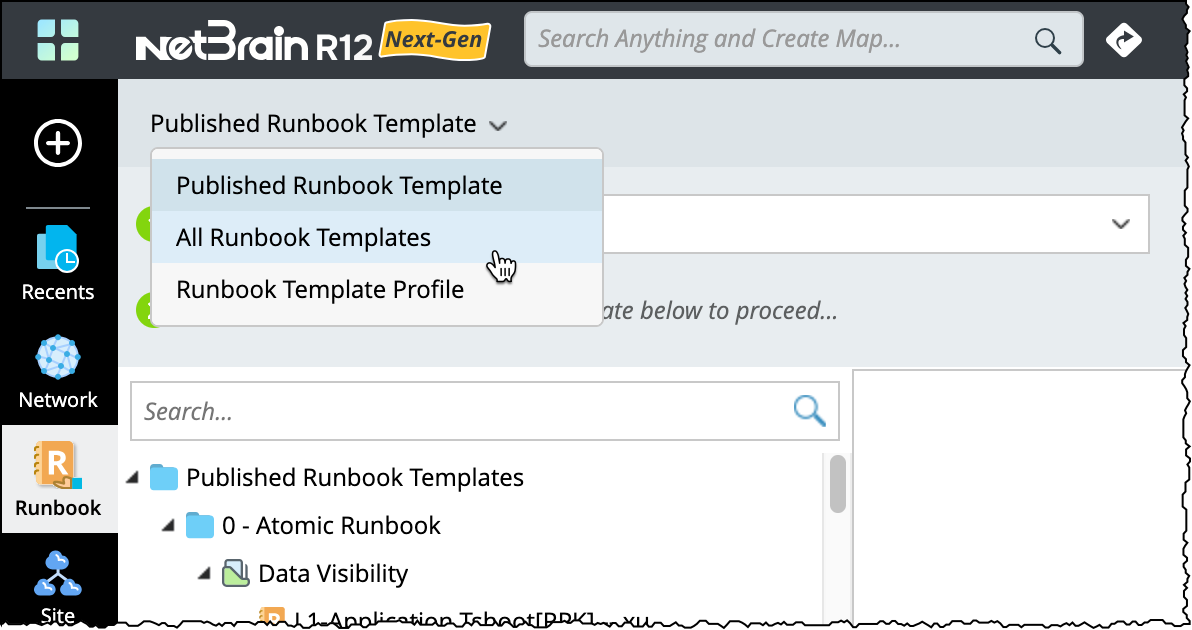The image size is (1192, 630).
Task: Select the Runbook sidebar icon
Action: [58, 480]
